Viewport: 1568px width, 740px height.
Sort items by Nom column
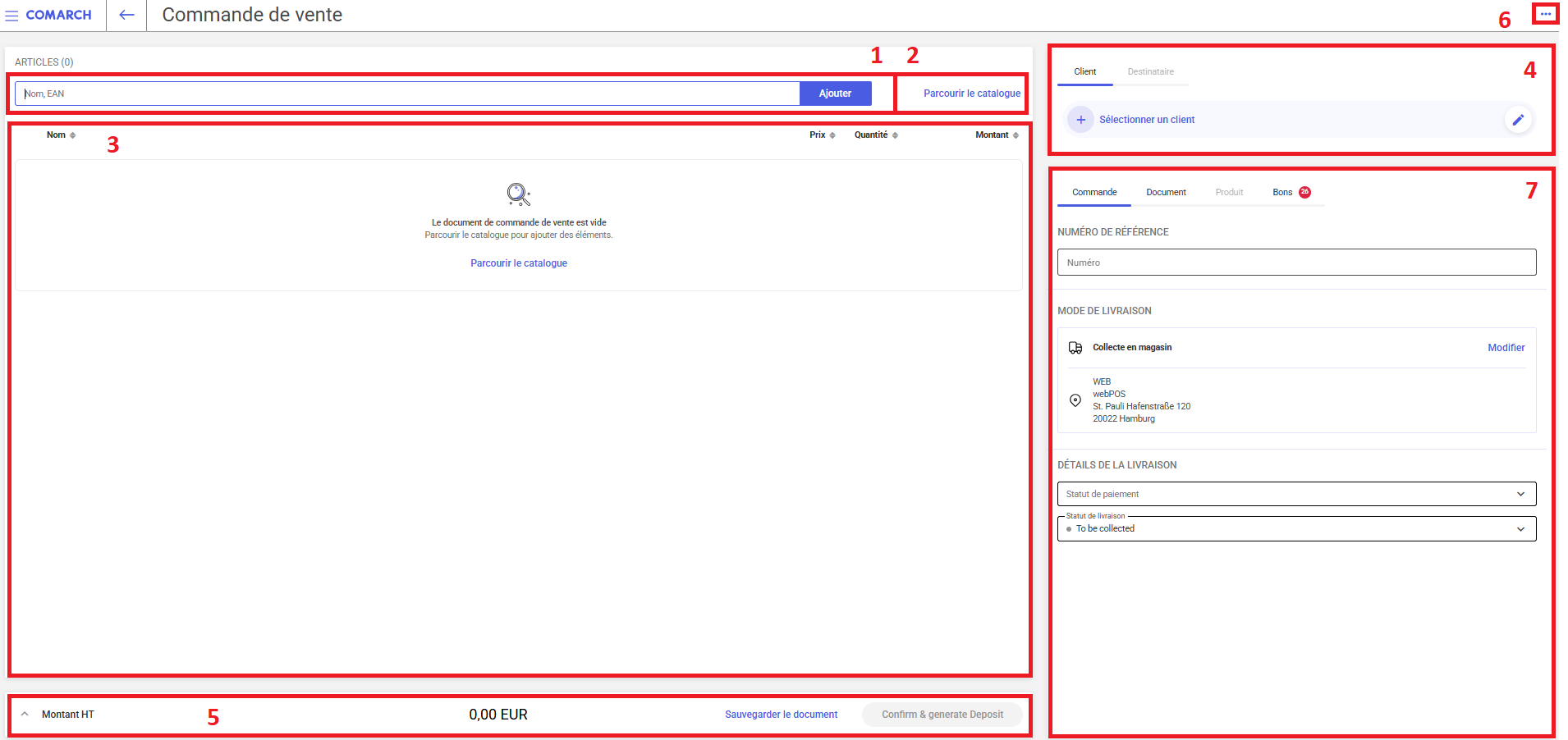(61, 135)
